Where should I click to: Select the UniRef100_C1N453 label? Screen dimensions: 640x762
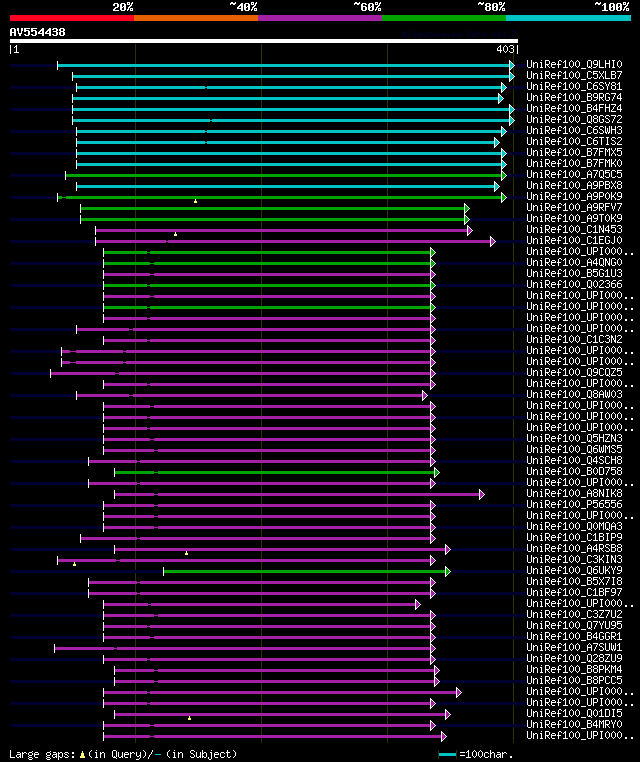click(x=574, y=229)
